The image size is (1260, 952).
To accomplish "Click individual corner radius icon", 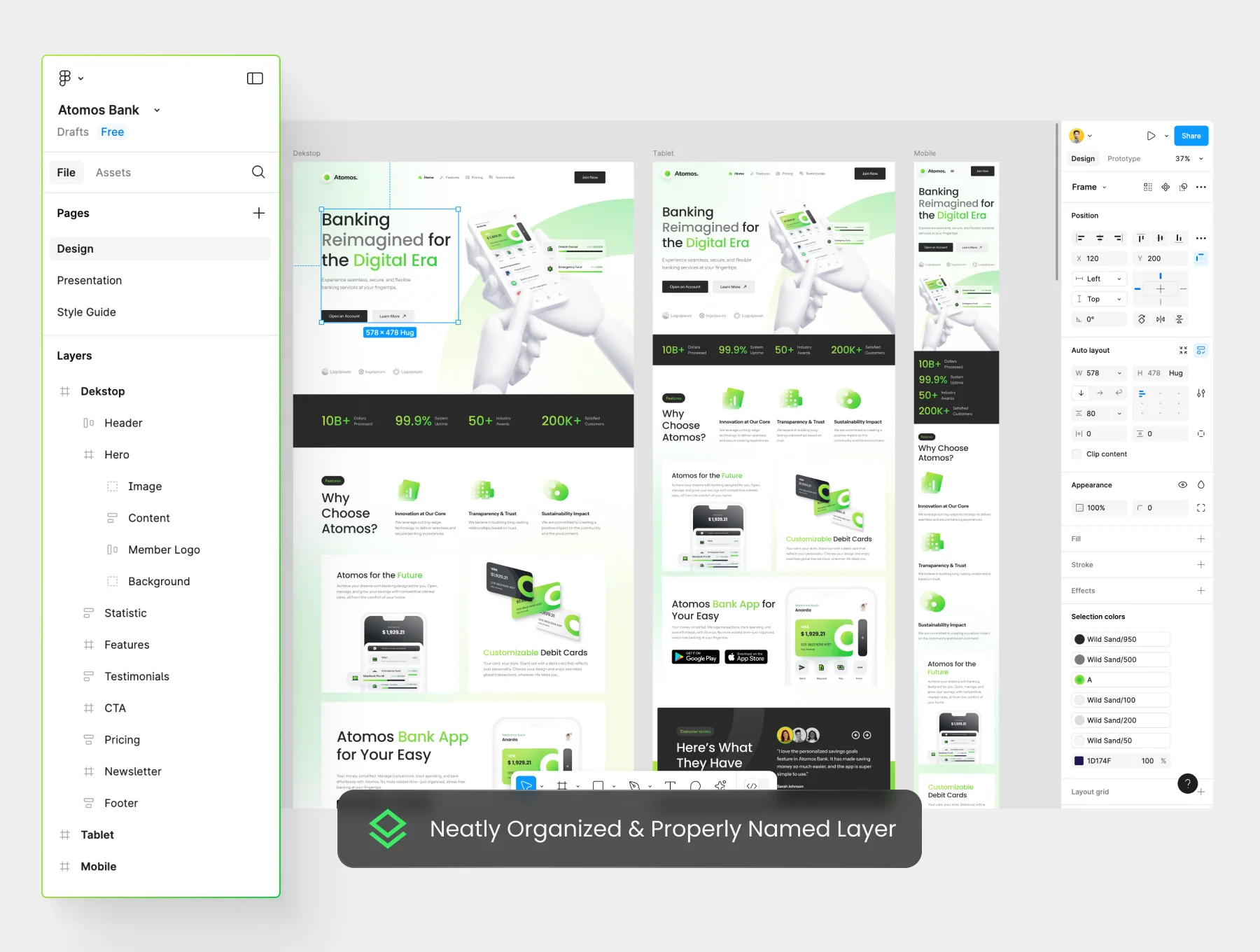I will (1201, 507).
